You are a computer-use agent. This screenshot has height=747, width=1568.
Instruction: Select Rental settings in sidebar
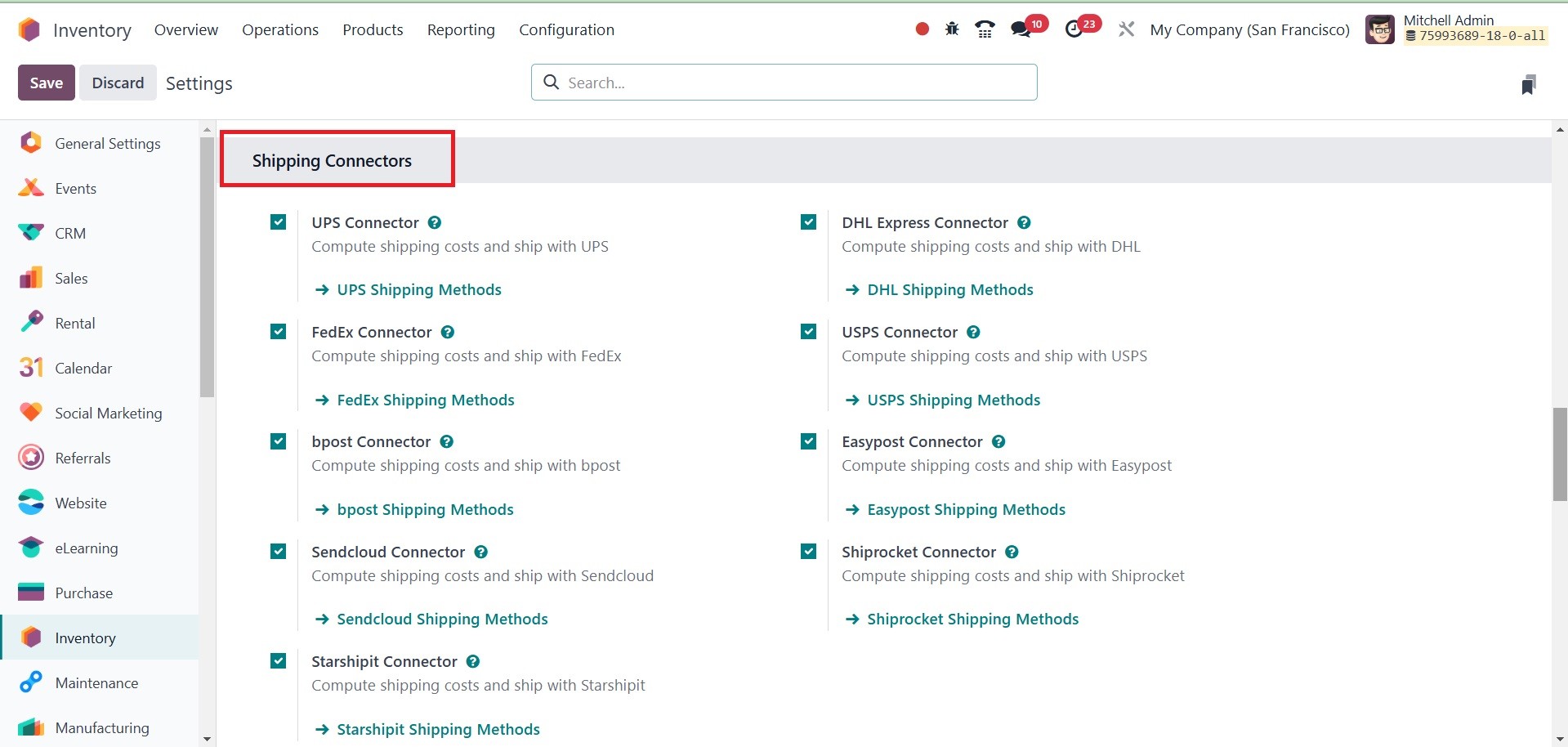point(100,323)
